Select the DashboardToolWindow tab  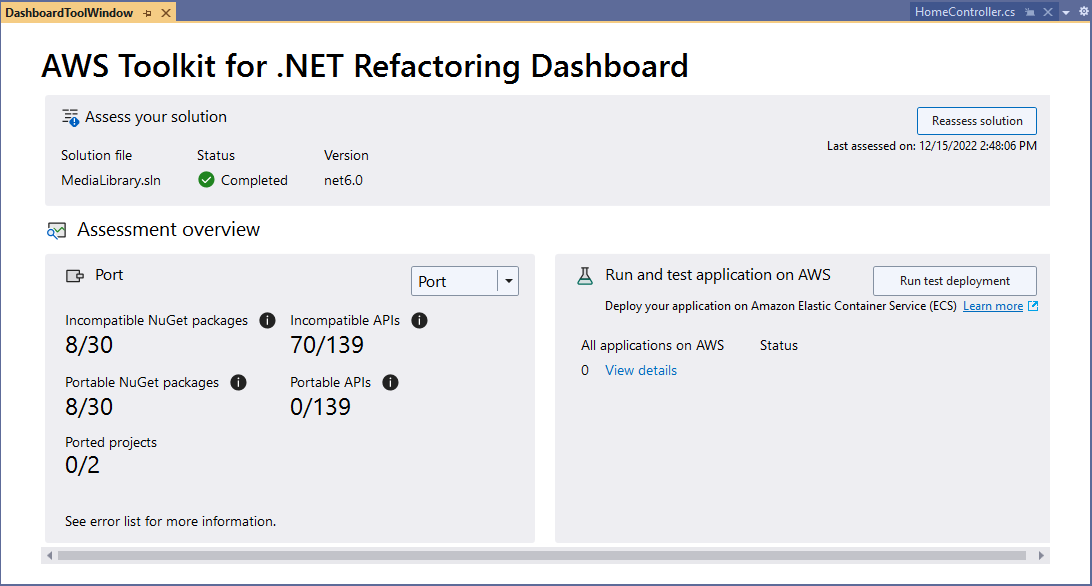point(69,13)
